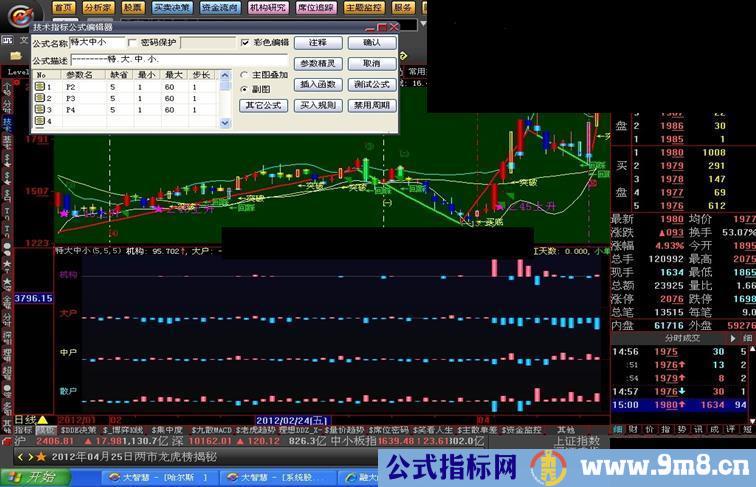The width and height of the screenshot is (756, 487).
Task: Click the 公式名称 input field
Action: (97, 43)
